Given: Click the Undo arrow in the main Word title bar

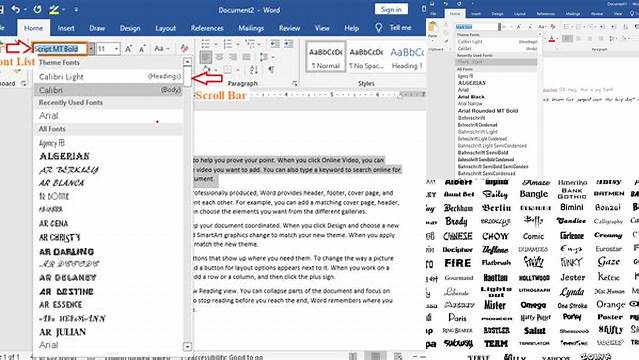Looking at the screenshot, I should tap(15, 9).
